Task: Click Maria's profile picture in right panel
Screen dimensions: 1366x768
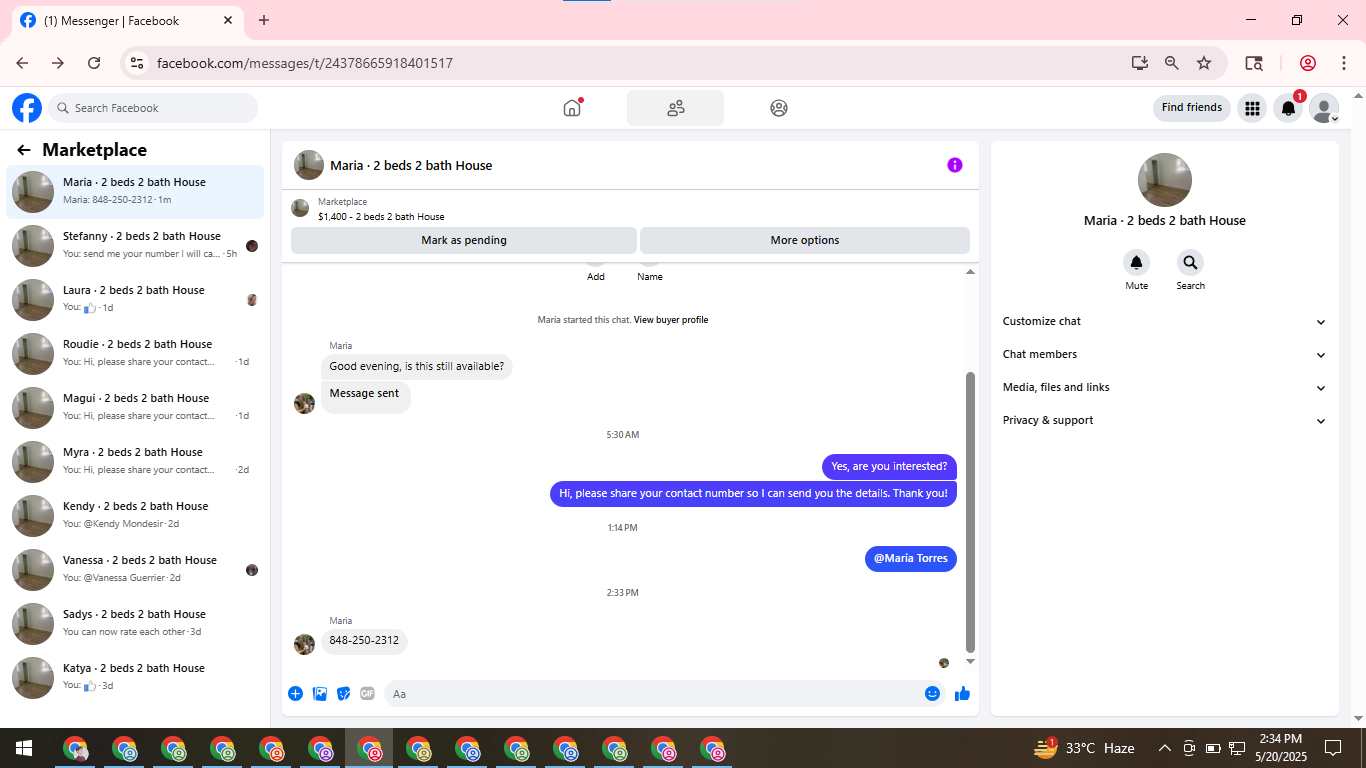Action: pos(1165,180)
